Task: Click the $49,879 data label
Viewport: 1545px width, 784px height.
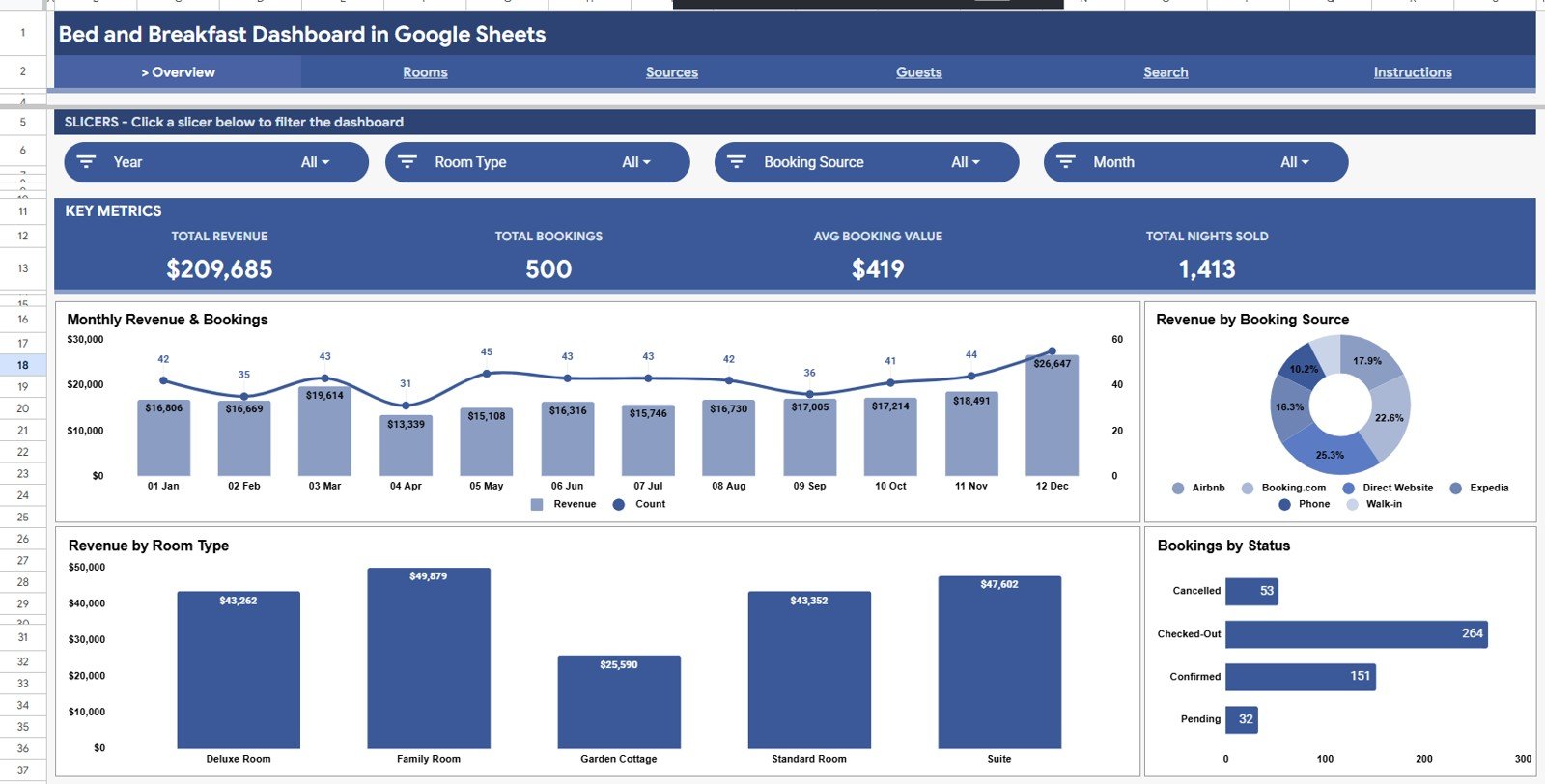Action: pyautogui.click(x=429, y=576)
